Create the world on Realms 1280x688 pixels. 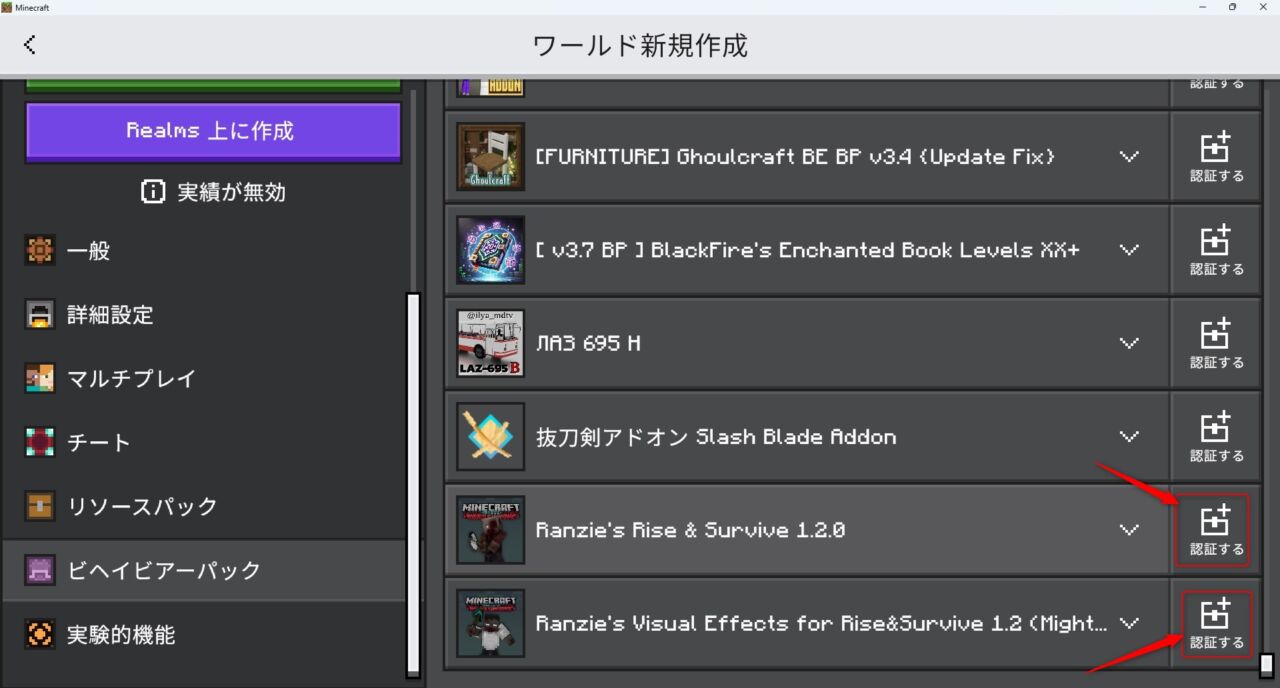213,131
